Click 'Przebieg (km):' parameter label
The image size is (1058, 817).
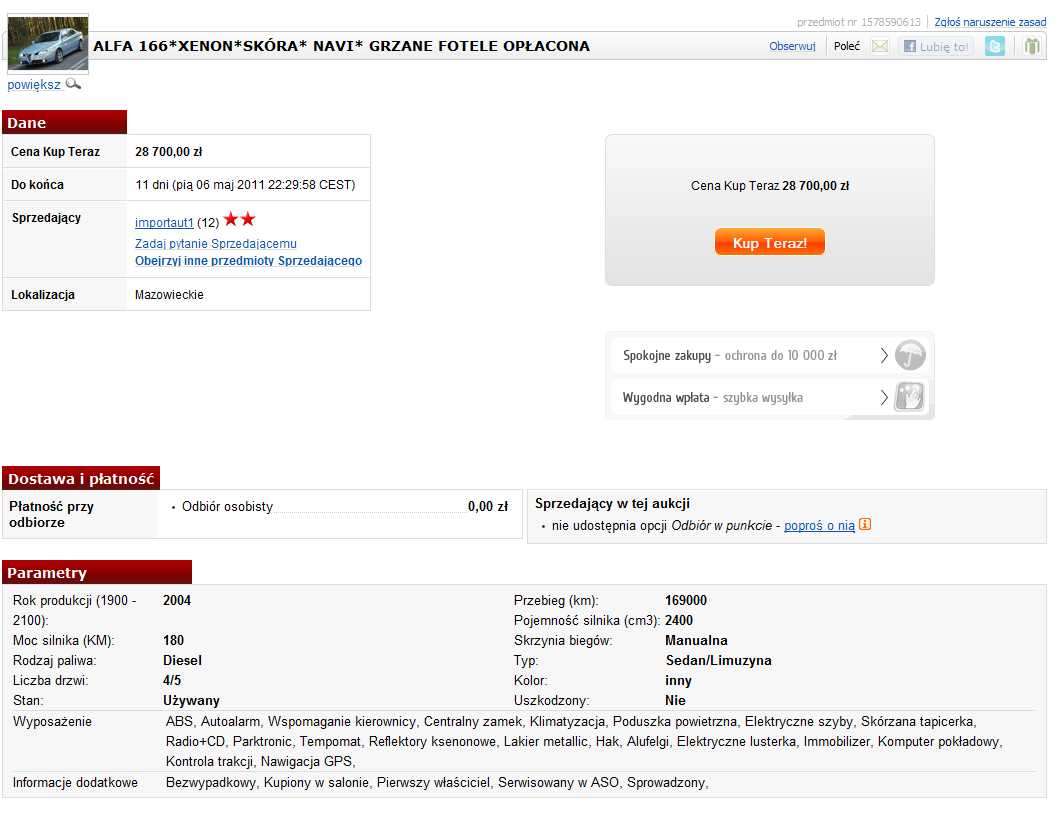pos(556,600)
